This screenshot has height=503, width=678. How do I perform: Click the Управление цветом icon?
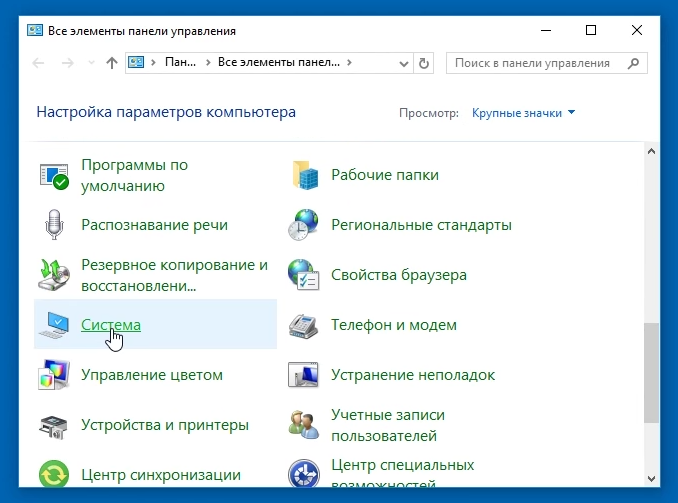[53, 375]
